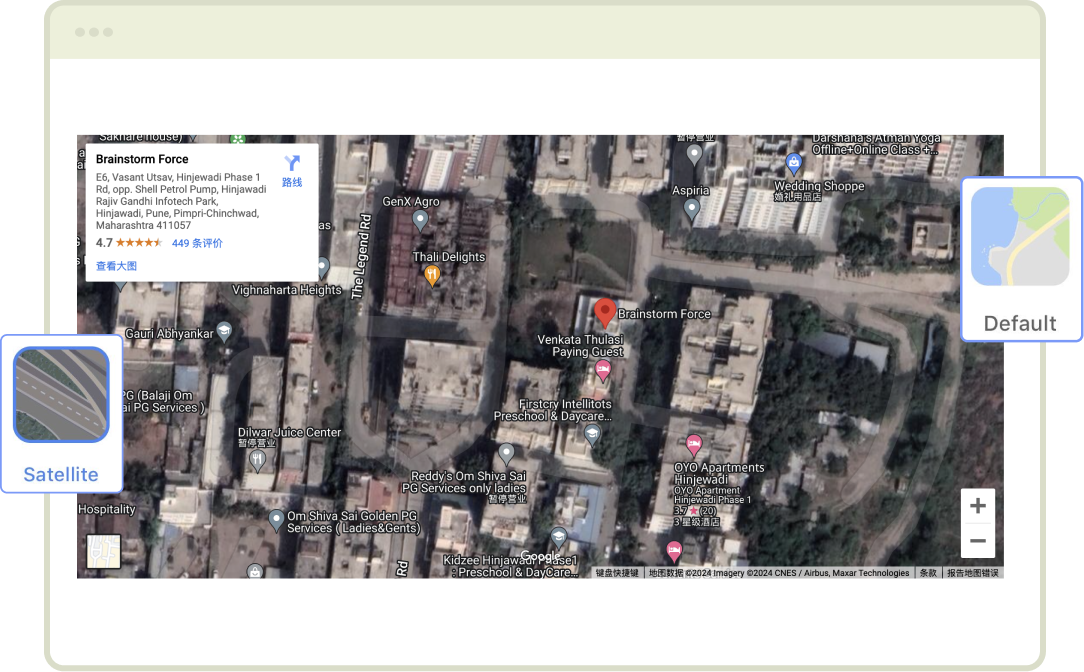Open the Gauri Abhyankar school pin
This screenshot has width=1084, height=672.
pyautogui.click(x=224, y=332)
